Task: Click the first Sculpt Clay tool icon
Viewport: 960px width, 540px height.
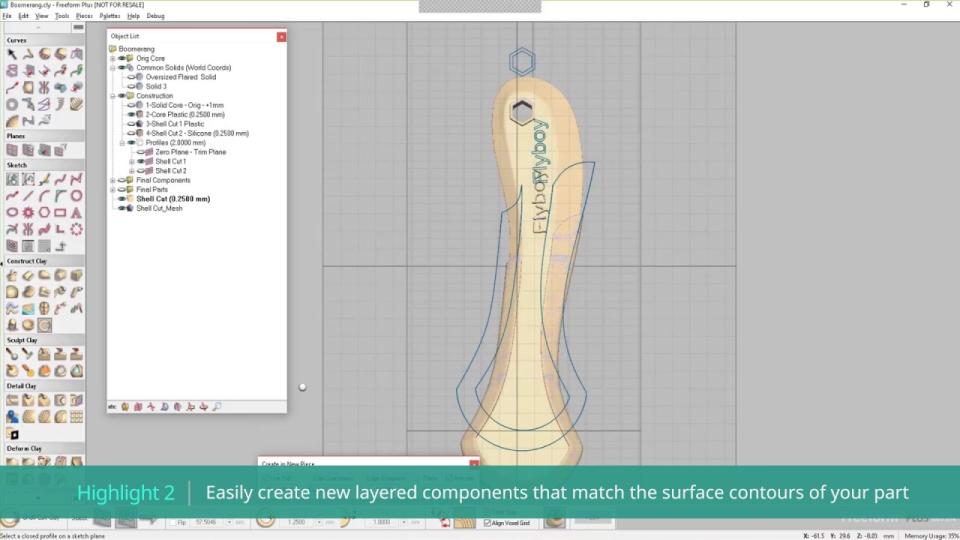Action: point(12,354)
